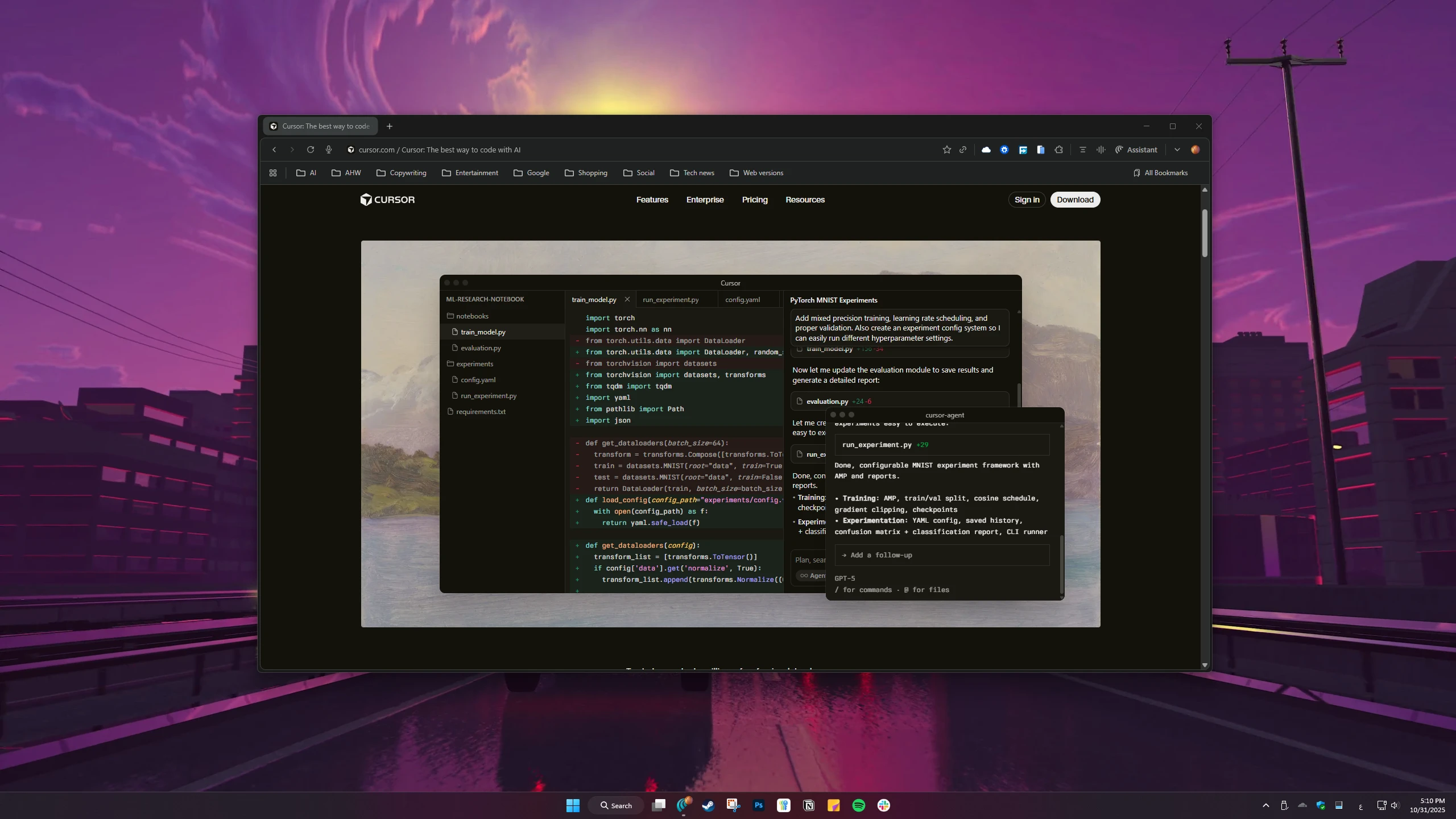Viewport: 1456px width, 819px height.
Task: Open a new browser tab
Action: pos(390,126)
